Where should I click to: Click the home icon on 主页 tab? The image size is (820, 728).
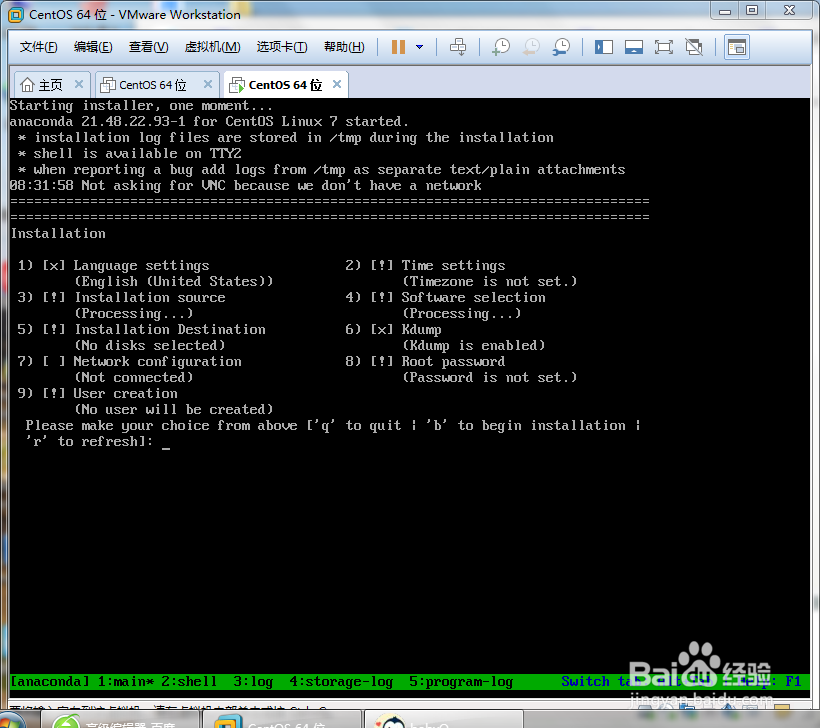click(27, 85)
